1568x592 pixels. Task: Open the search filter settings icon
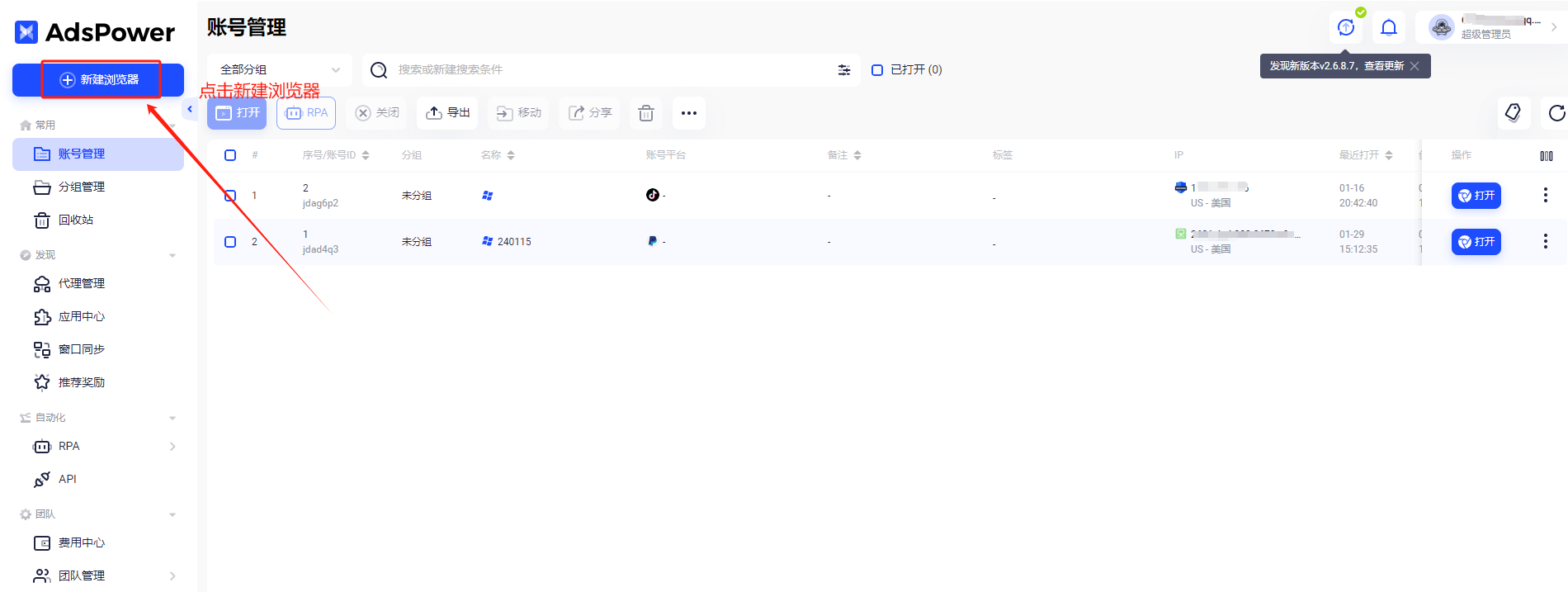click(x=844, y=70)
